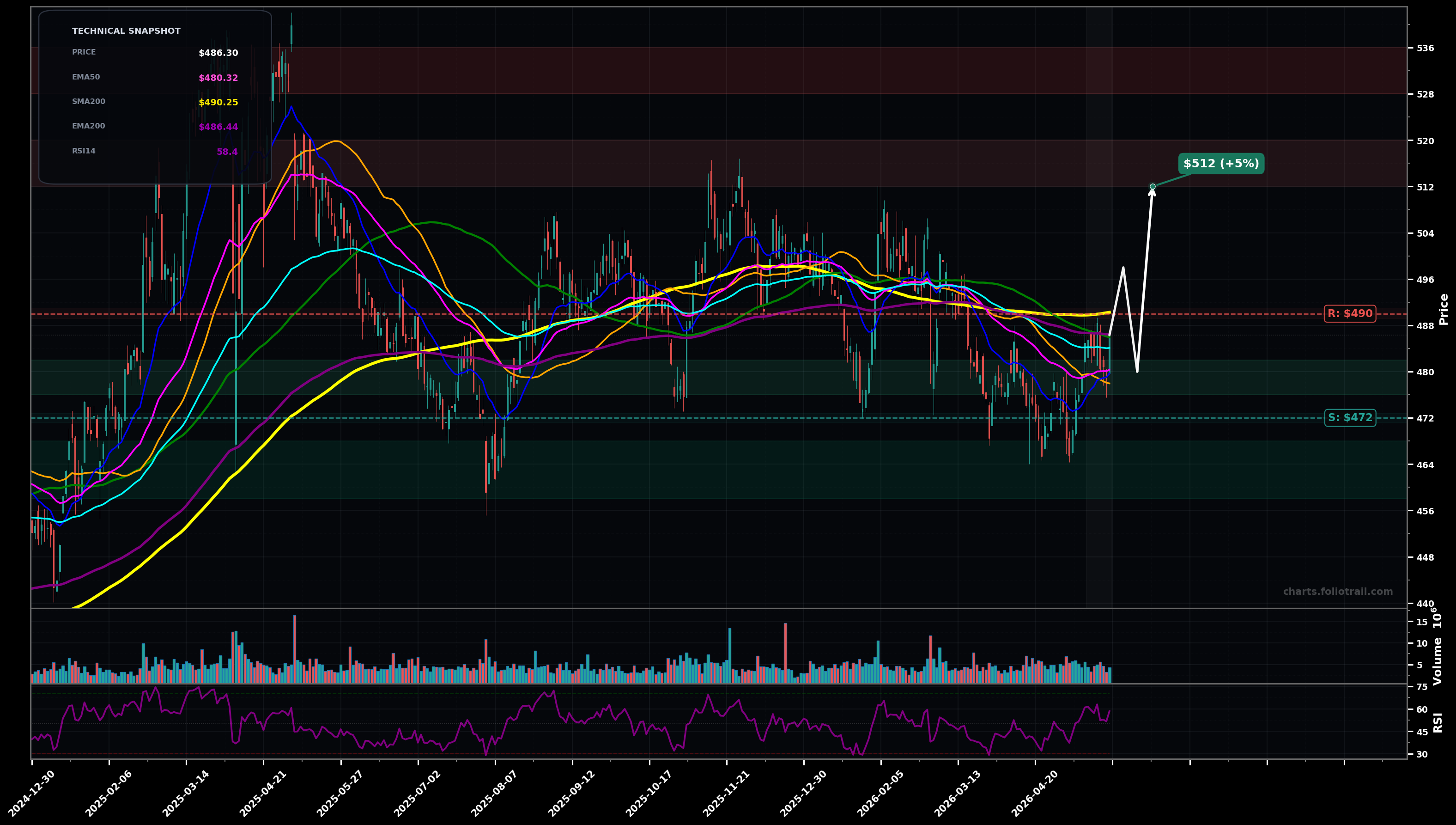The image size is (1456, 825).
Task: Click the 2026-02-05 date label
Action: point(880,793)
